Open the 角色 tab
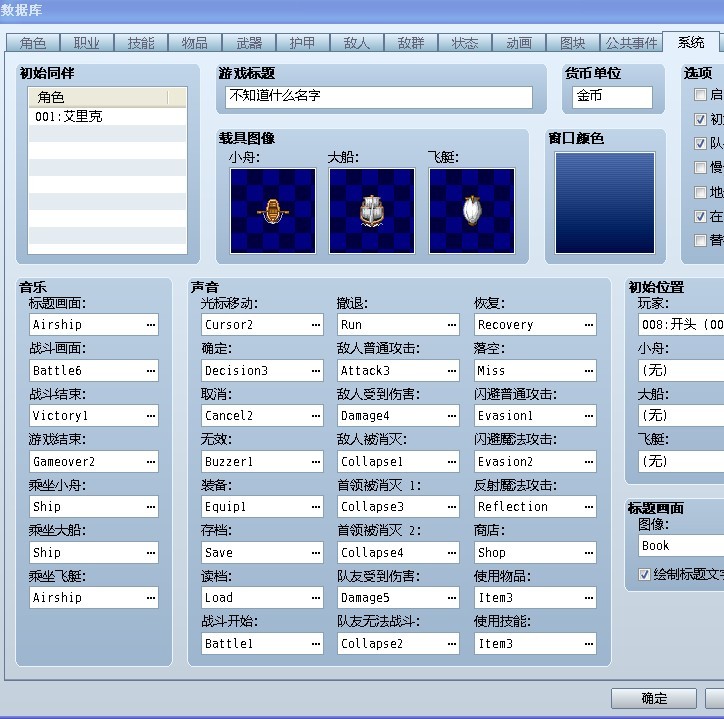Screen dimensions: 724x719 [x=33, y=43]
